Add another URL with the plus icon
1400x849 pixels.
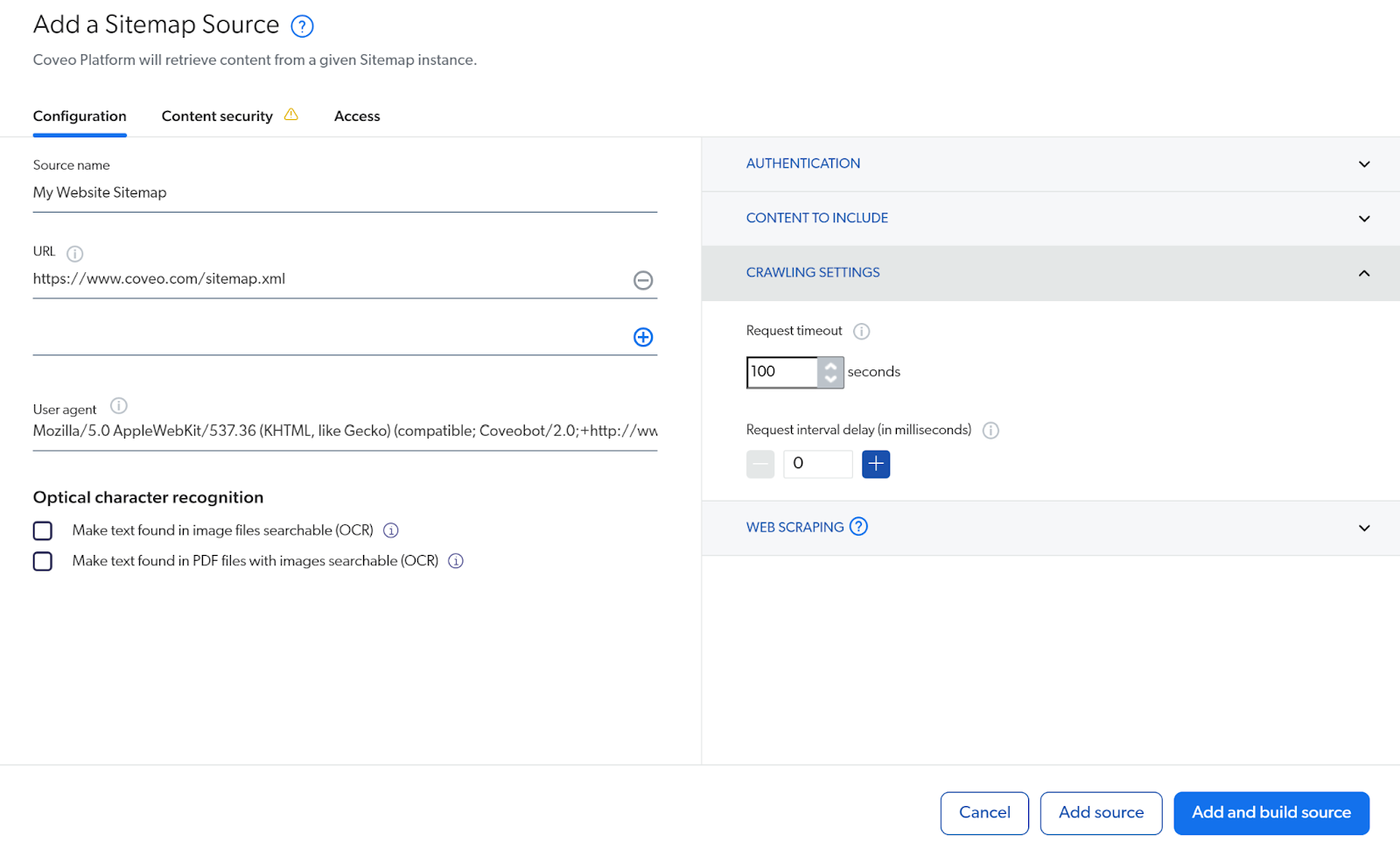coord(643,337)
